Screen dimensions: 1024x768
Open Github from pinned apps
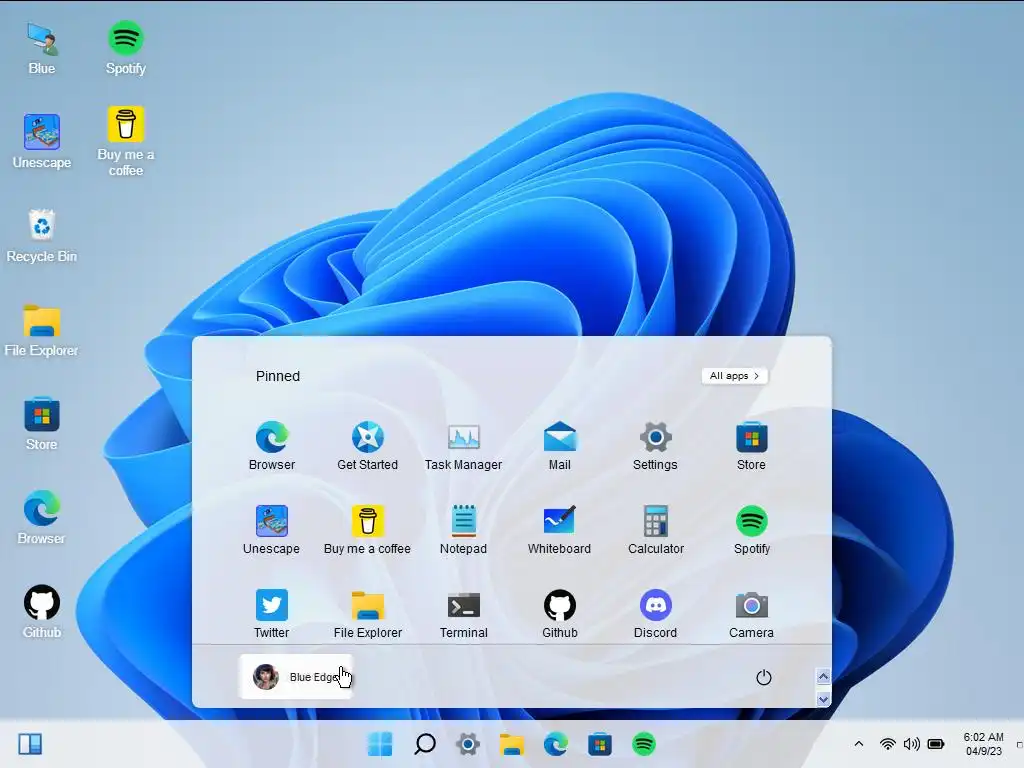(x=560, y=613)
